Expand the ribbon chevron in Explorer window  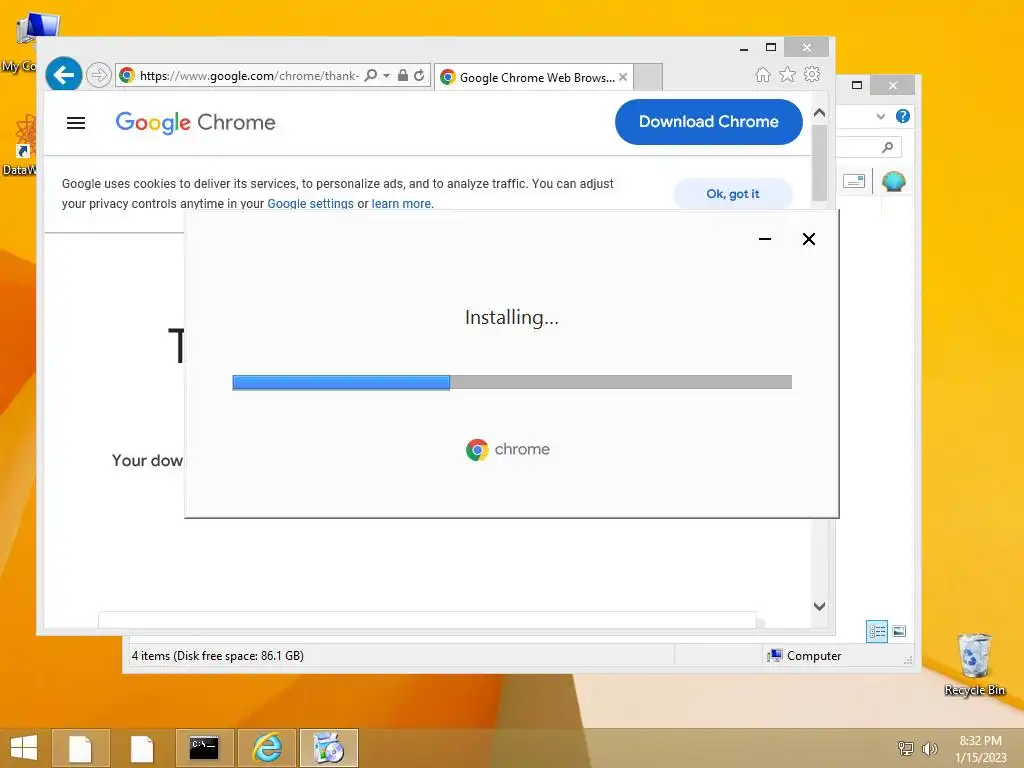(x=880, y=116)
